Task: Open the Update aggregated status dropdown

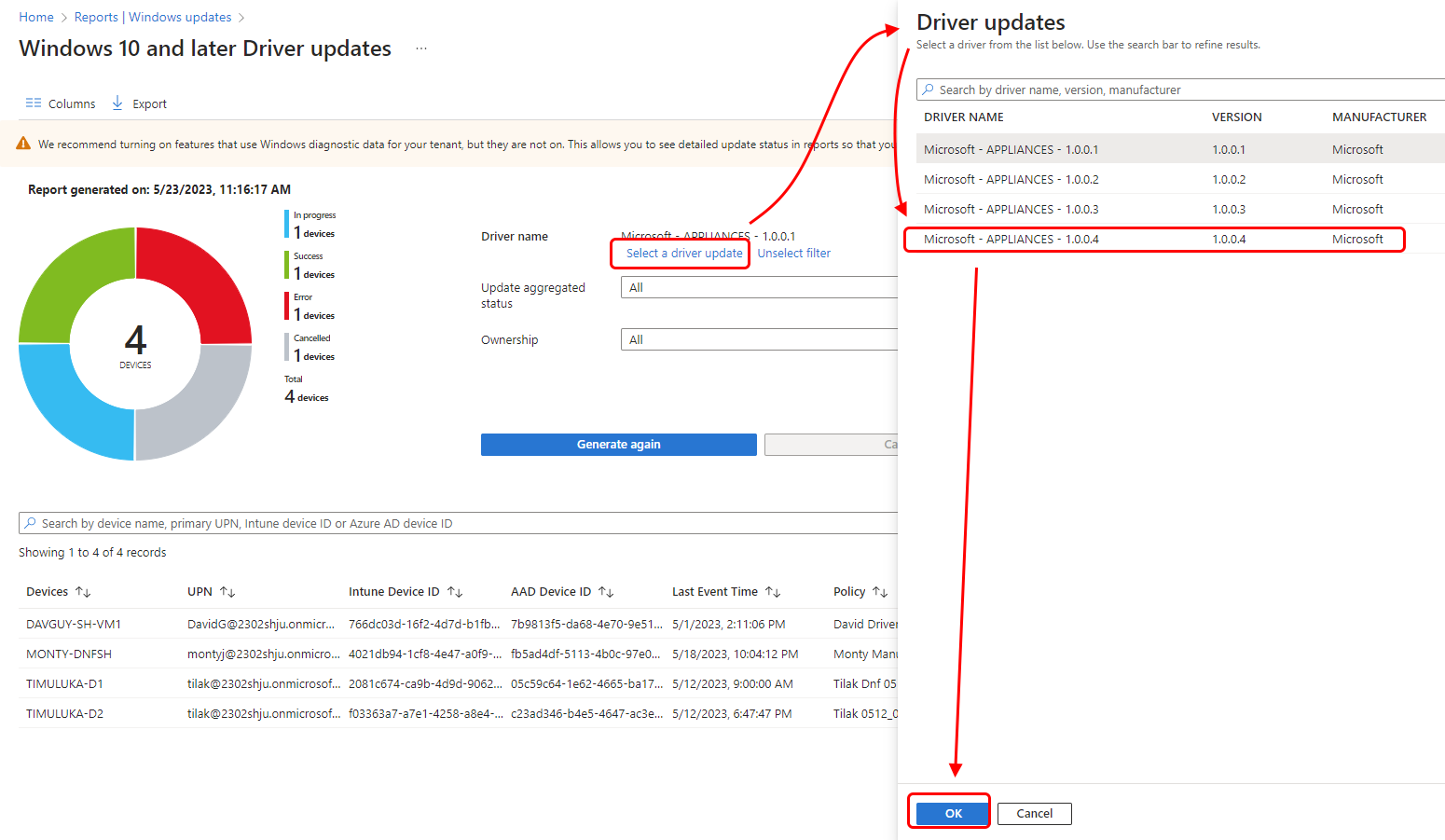Action: point(757,287)
